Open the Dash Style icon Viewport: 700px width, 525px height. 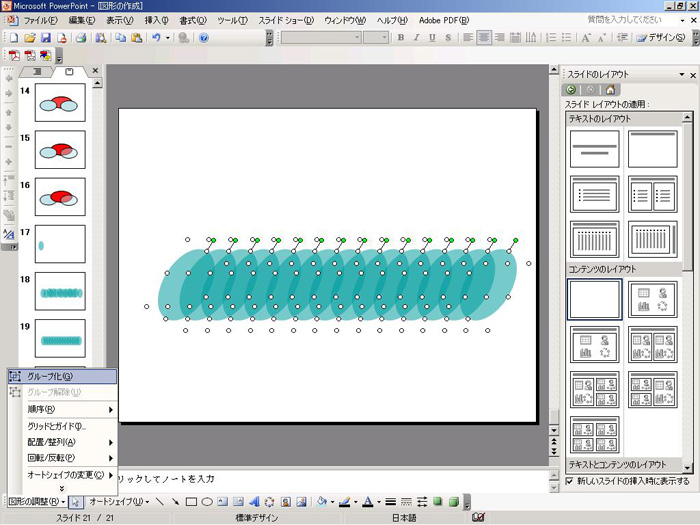(x=406, y=502)
